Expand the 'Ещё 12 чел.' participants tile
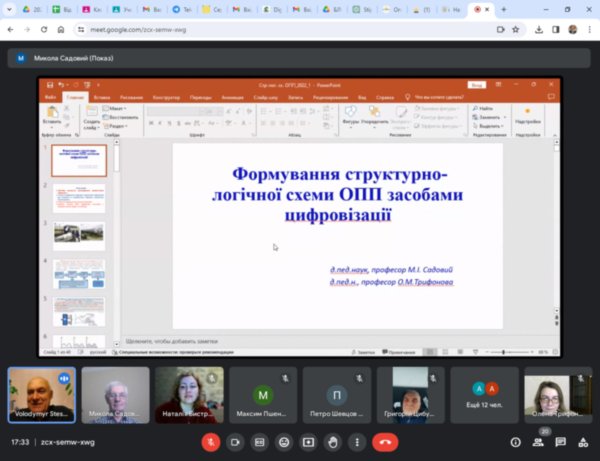The width and height of the screenshot is (600, 461). pyautogui.click(x=484, y=393)
